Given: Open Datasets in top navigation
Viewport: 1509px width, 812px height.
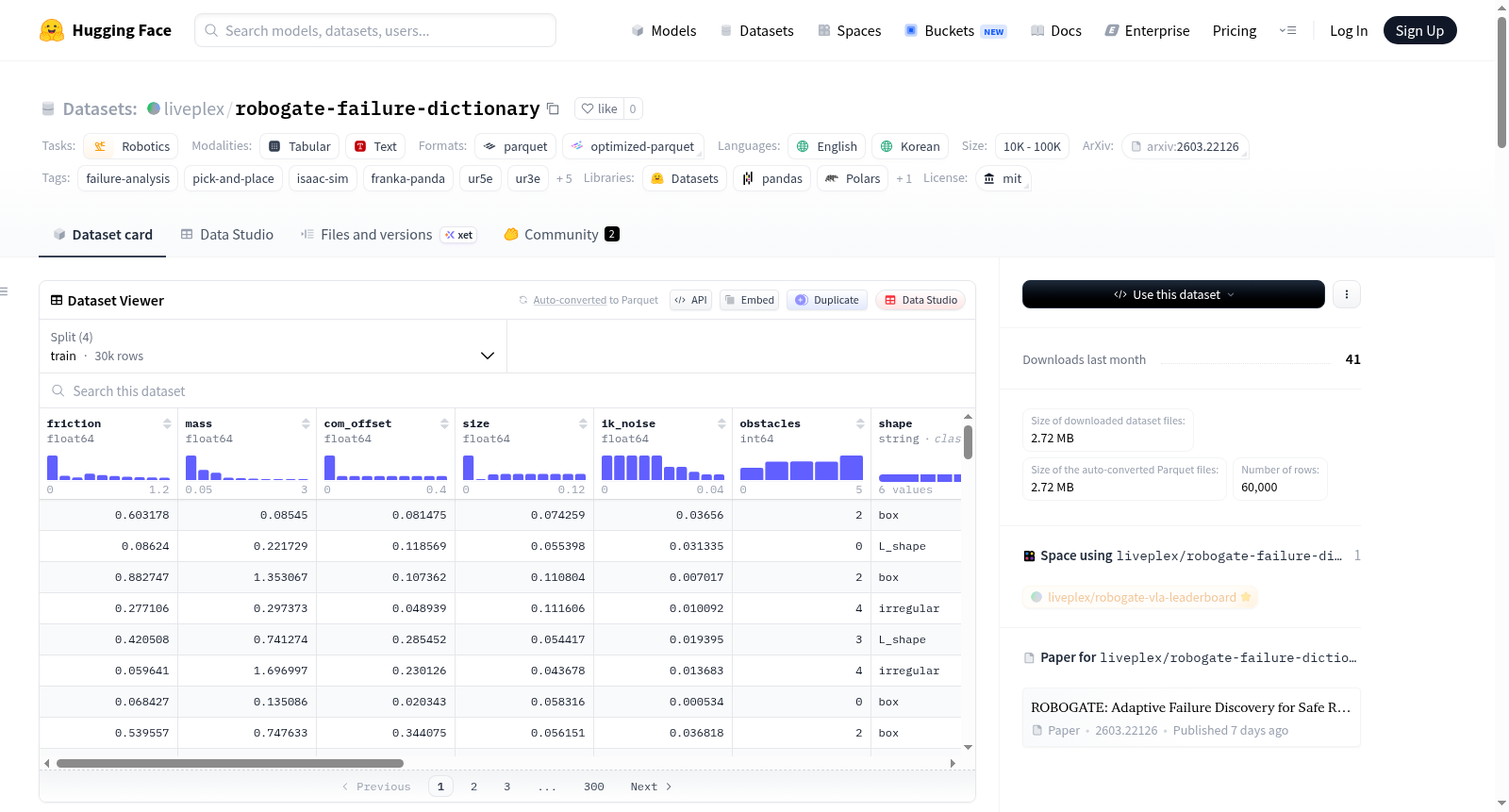Looking at the screenshot, I should [x=757, y=31].
